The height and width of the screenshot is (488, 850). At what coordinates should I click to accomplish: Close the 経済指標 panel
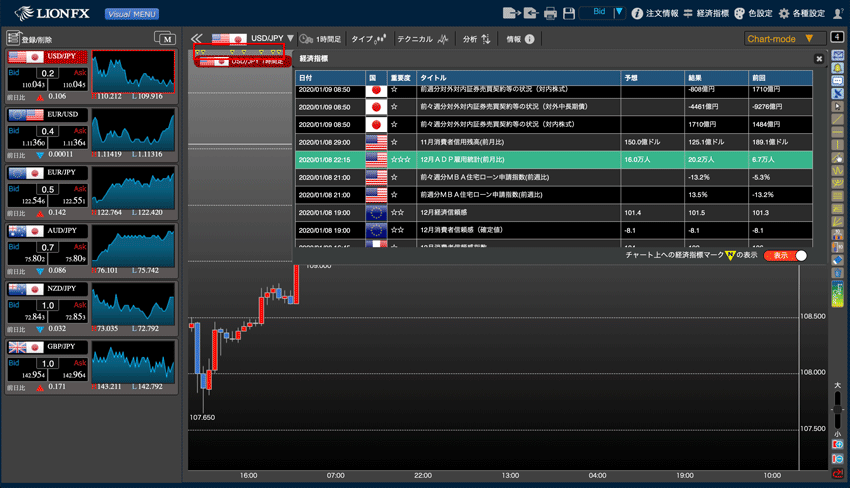[x=819, y=59]
